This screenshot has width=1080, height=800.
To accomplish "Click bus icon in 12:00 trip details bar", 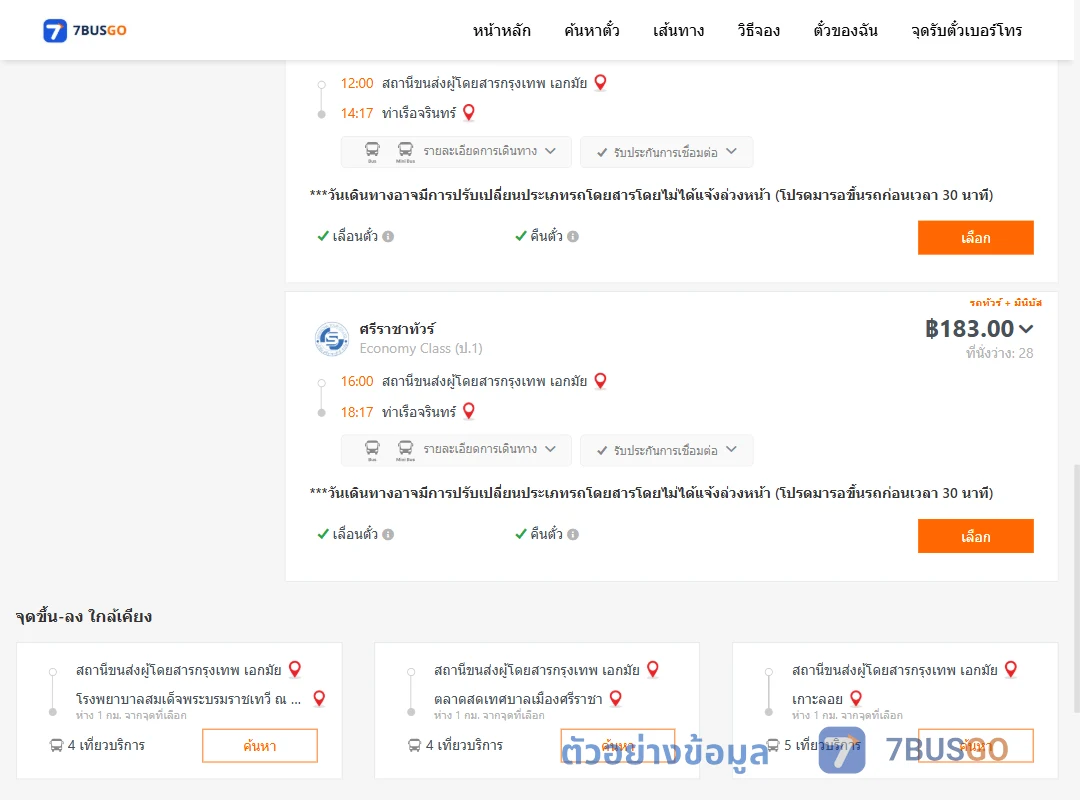I will coord(372,152).
